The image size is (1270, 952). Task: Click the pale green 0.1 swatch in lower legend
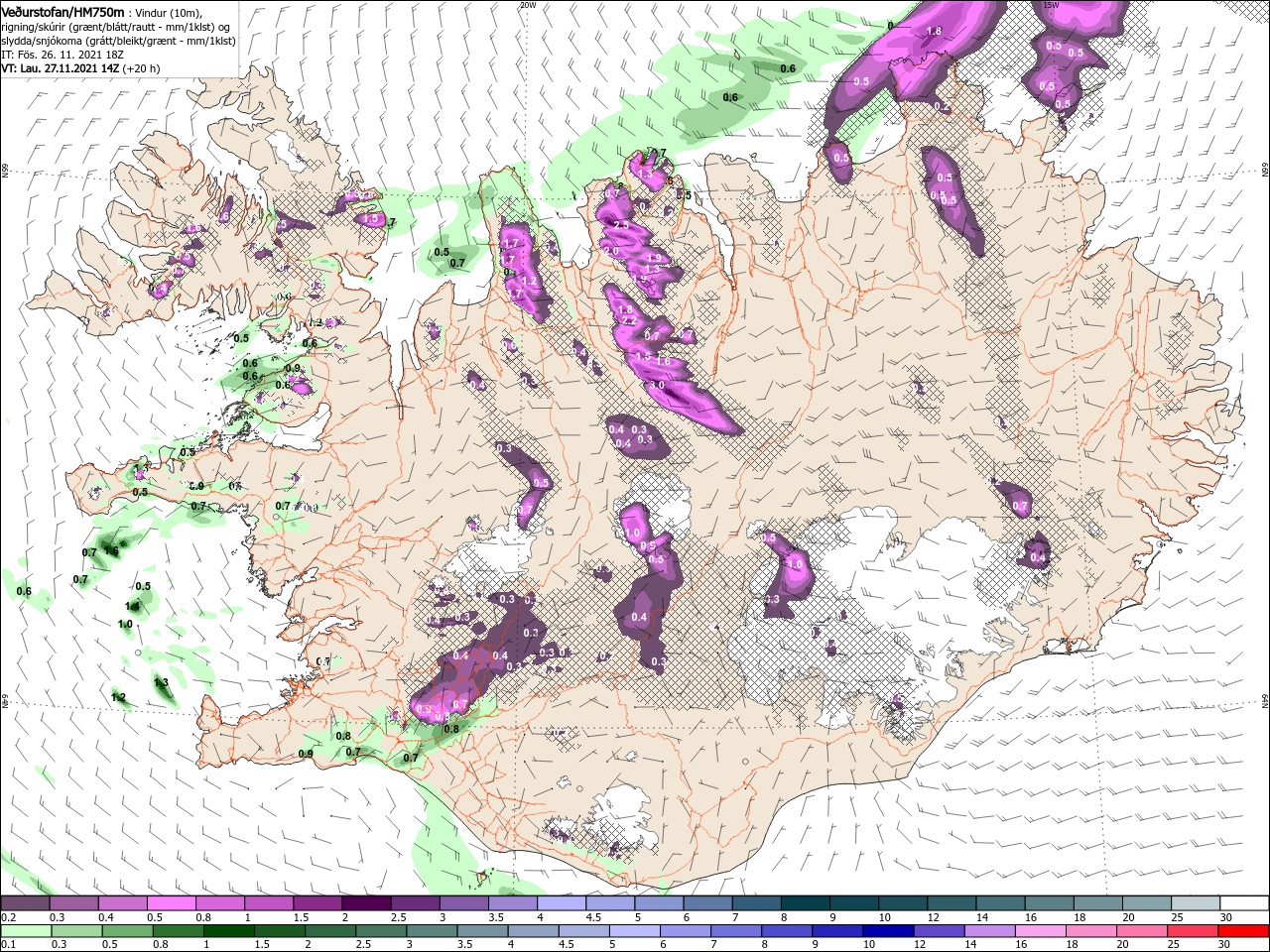25,931
